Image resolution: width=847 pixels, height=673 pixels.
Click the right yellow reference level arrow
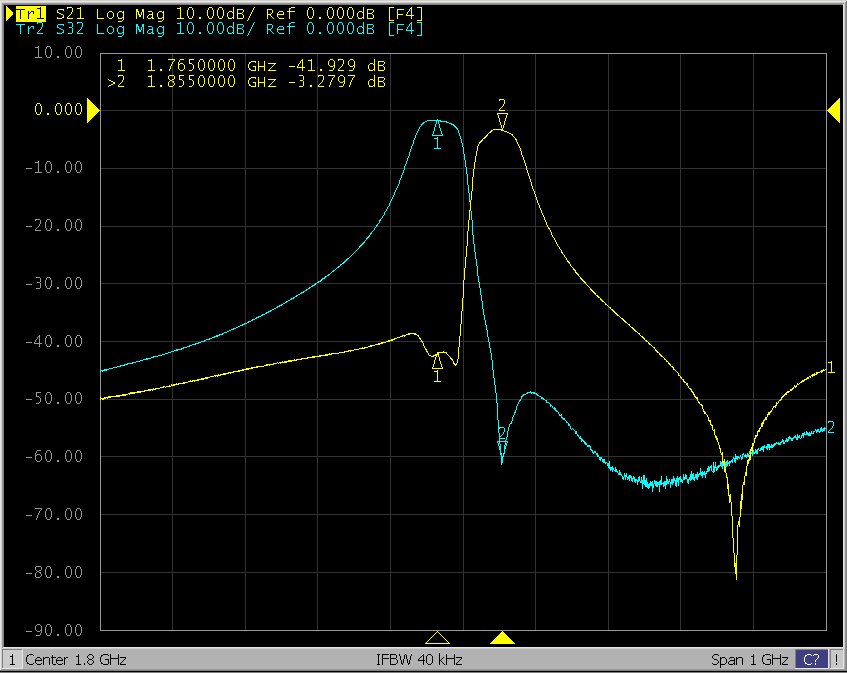click(833, 112)
